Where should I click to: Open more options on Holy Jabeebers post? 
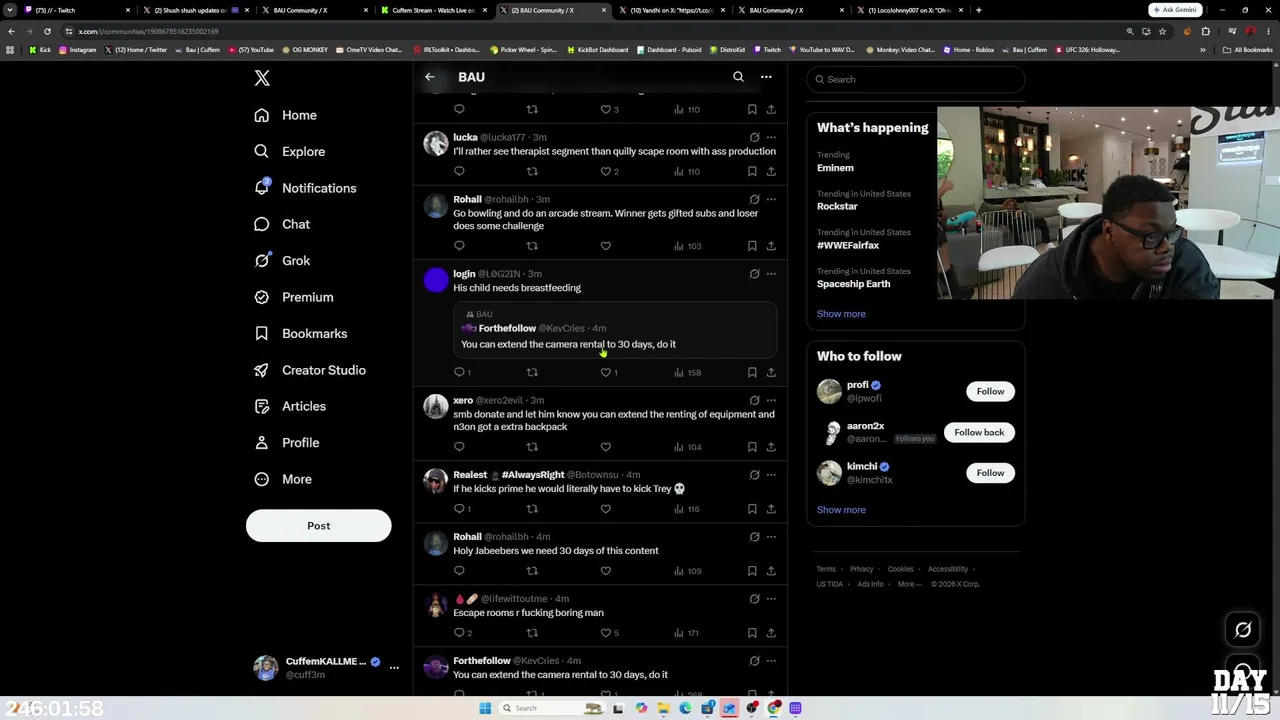click(x=771, y=537)
